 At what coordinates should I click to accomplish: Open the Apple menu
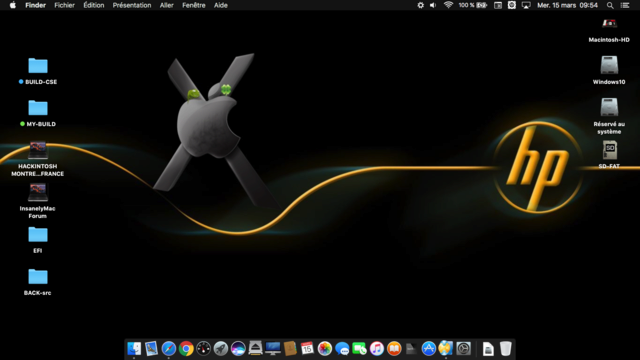[13, 5]
